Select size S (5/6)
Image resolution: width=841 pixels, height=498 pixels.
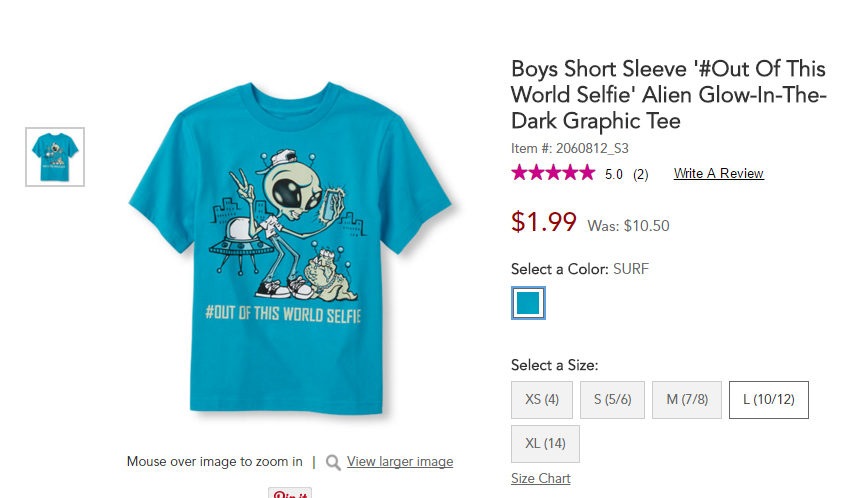613,400
